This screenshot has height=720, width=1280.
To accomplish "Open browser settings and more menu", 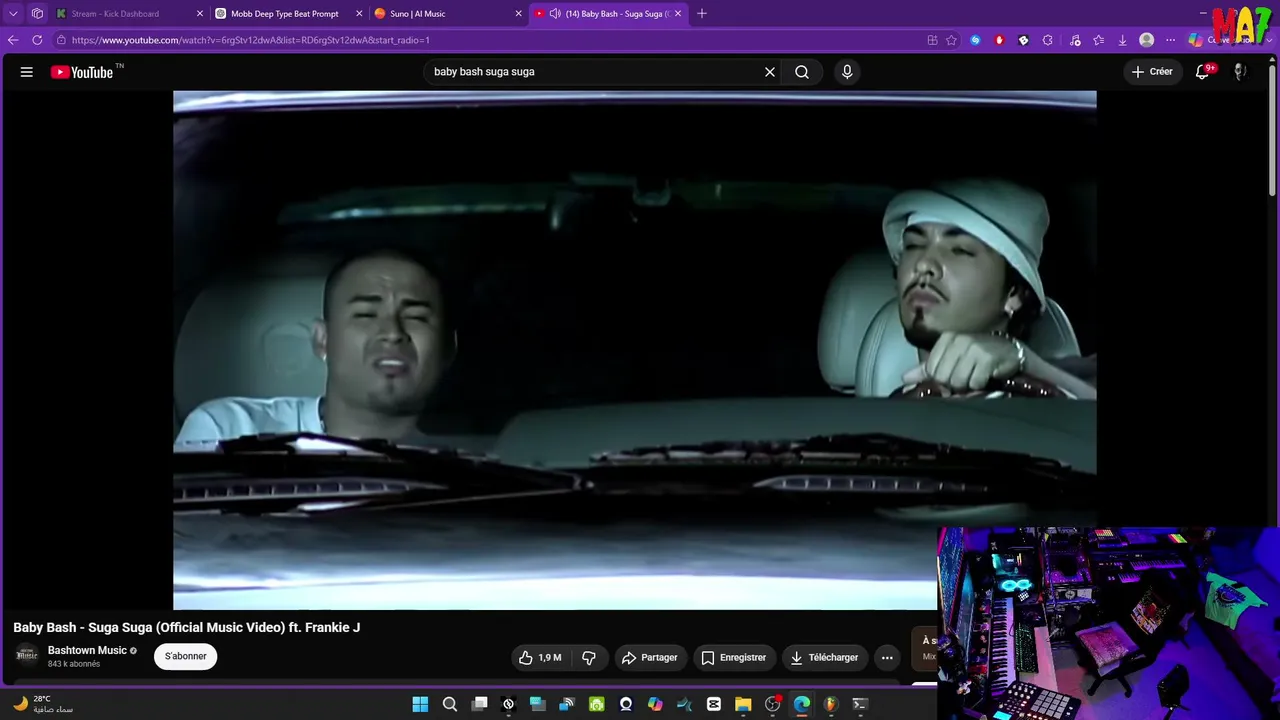I will (1171, 40).
